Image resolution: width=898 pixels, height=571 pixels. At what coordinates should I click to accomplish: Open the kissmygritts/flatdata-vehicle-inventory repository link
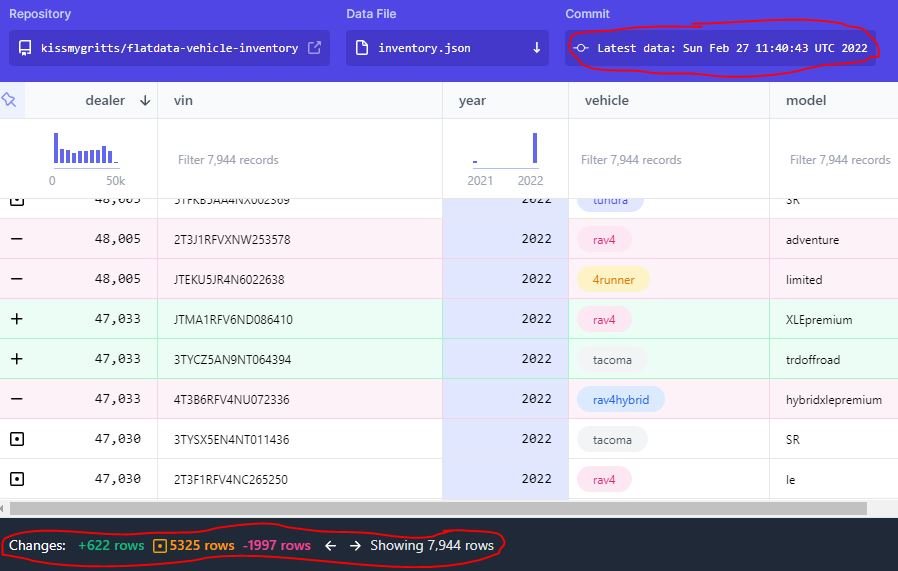[x=169, y=48]
